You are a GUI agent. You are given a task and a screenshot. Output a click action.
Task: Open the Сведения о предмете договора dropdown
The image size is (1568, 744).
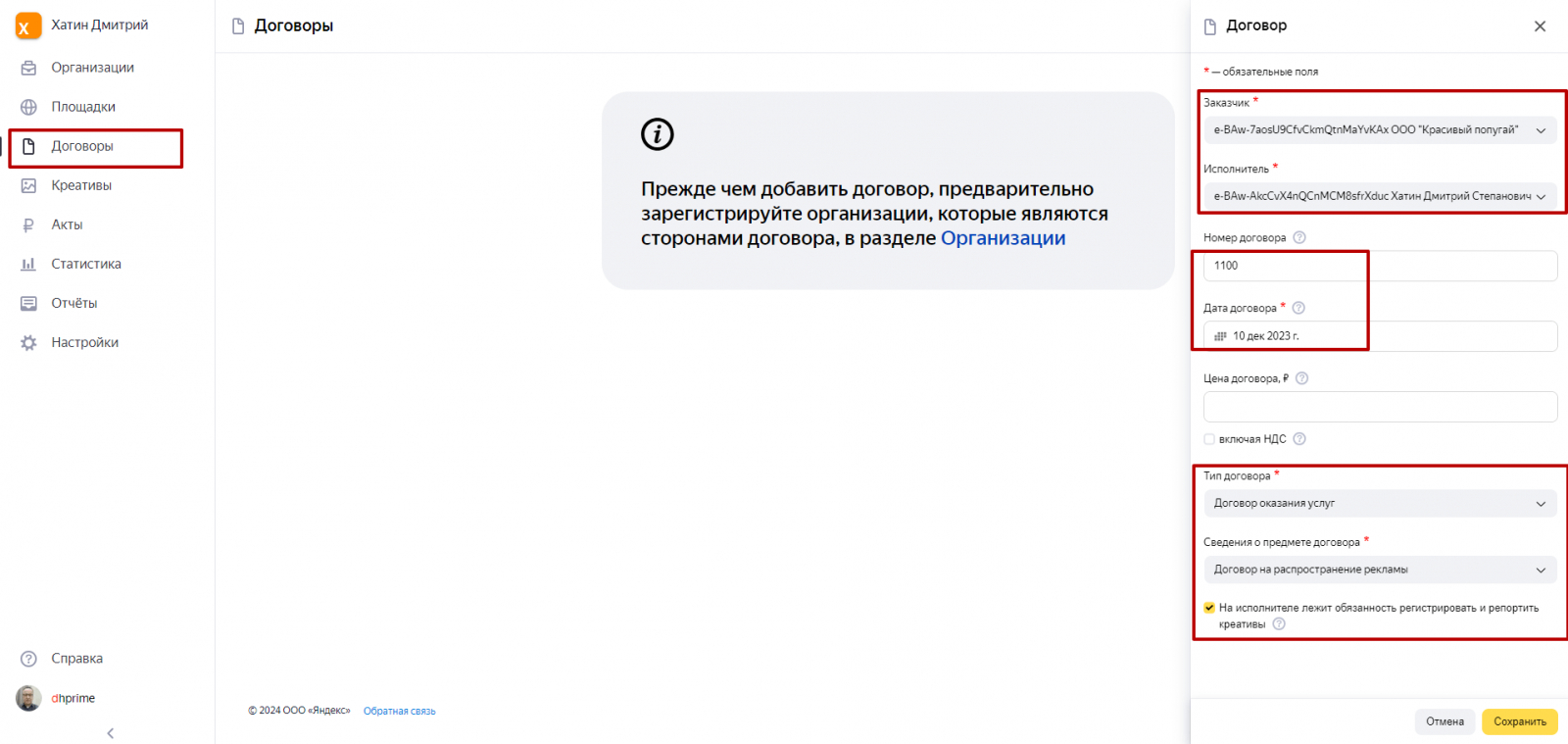point(1380,570)
